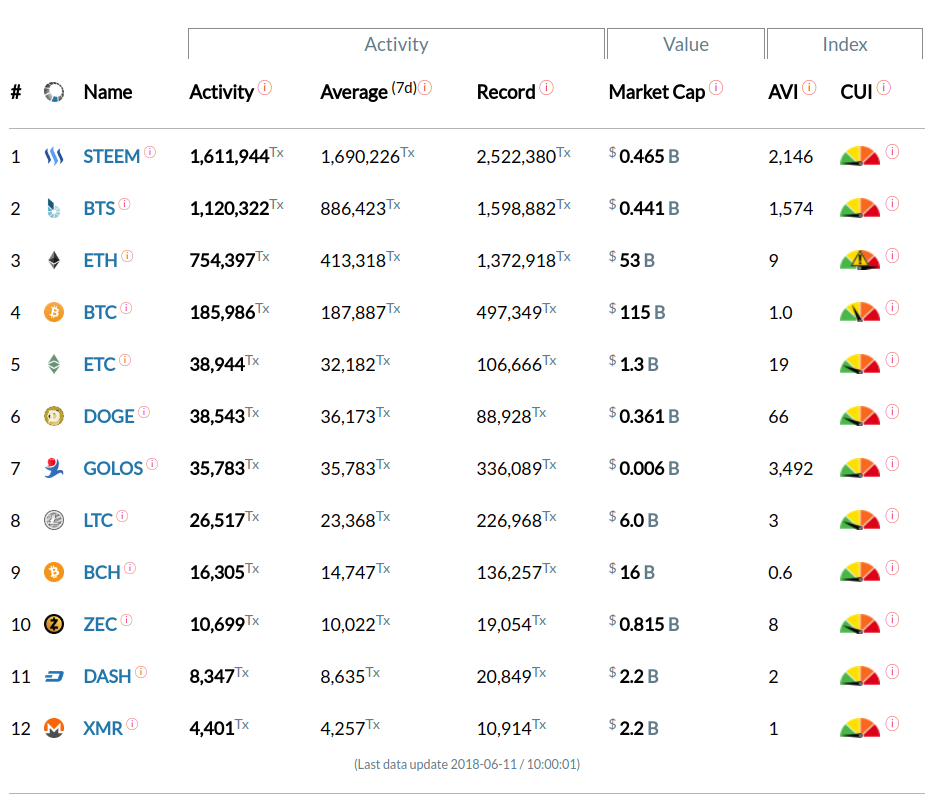This screenshot has height=811, width=940.
Task: Click the GOLOS logo icon
Action: click(x=54, y=468)
